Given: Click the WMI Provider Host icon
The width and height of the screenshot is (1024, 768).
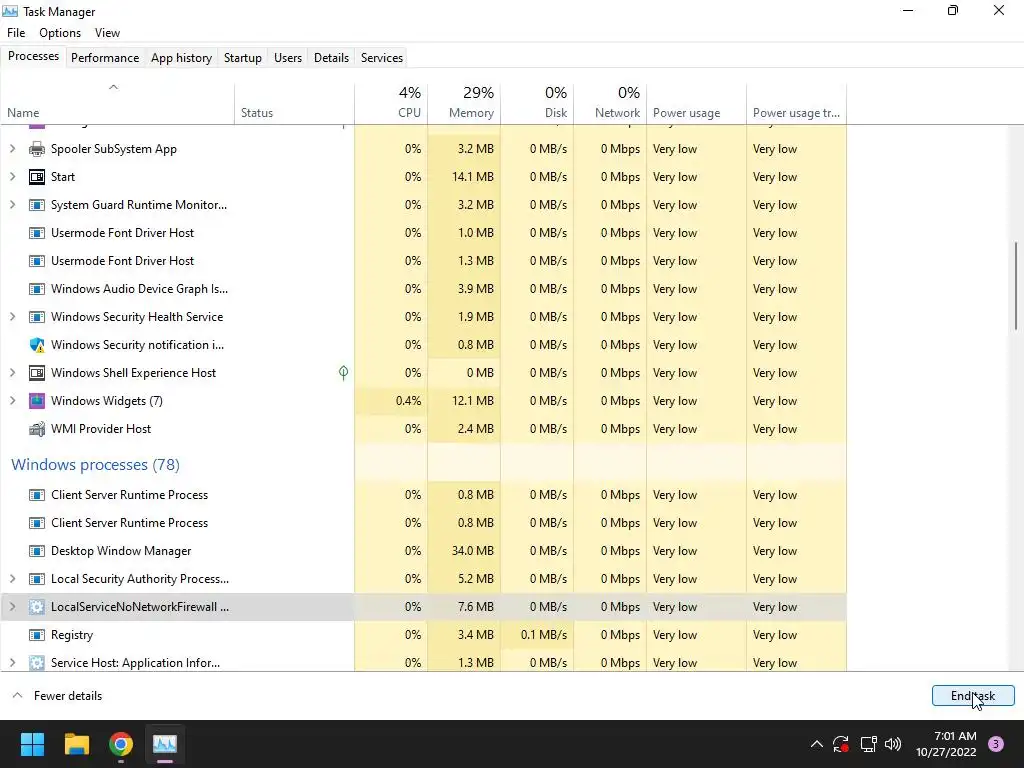Looking at the screenshot, I should tap(37, 429).
